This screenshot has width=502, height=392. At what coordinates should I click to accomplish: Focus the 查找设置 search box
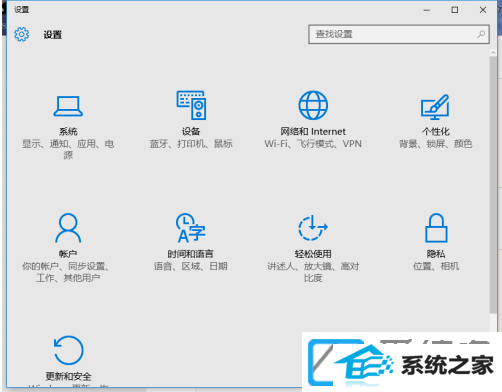399,34
